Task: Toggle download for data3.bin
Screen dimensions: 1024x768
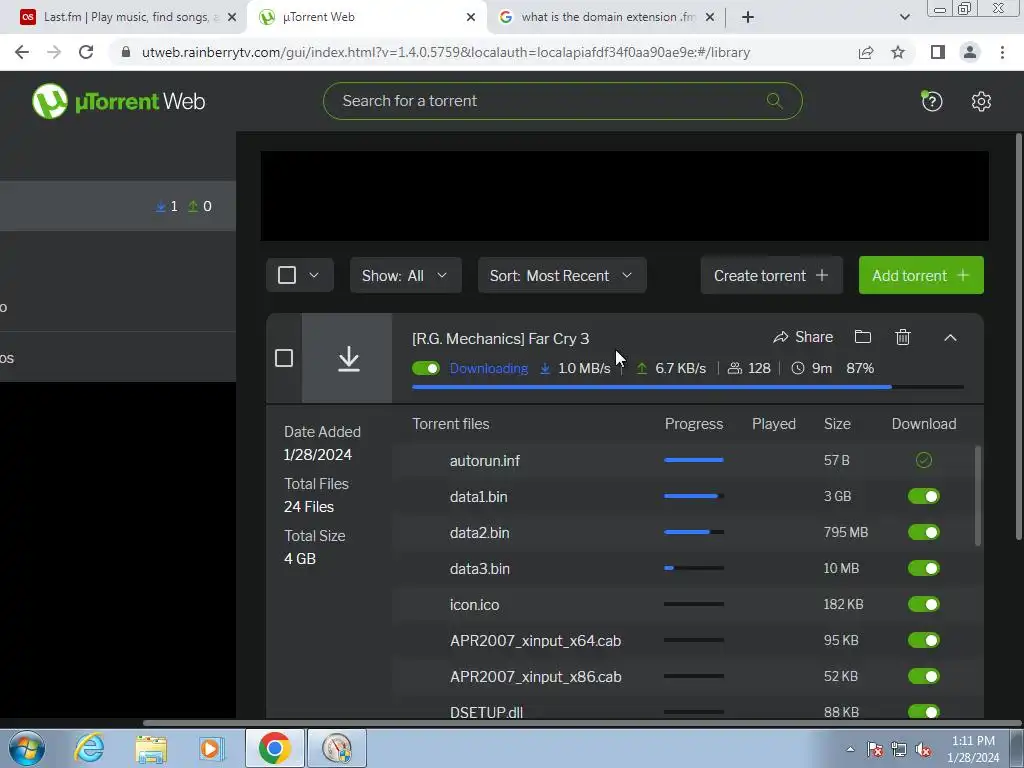Action: 923,568
